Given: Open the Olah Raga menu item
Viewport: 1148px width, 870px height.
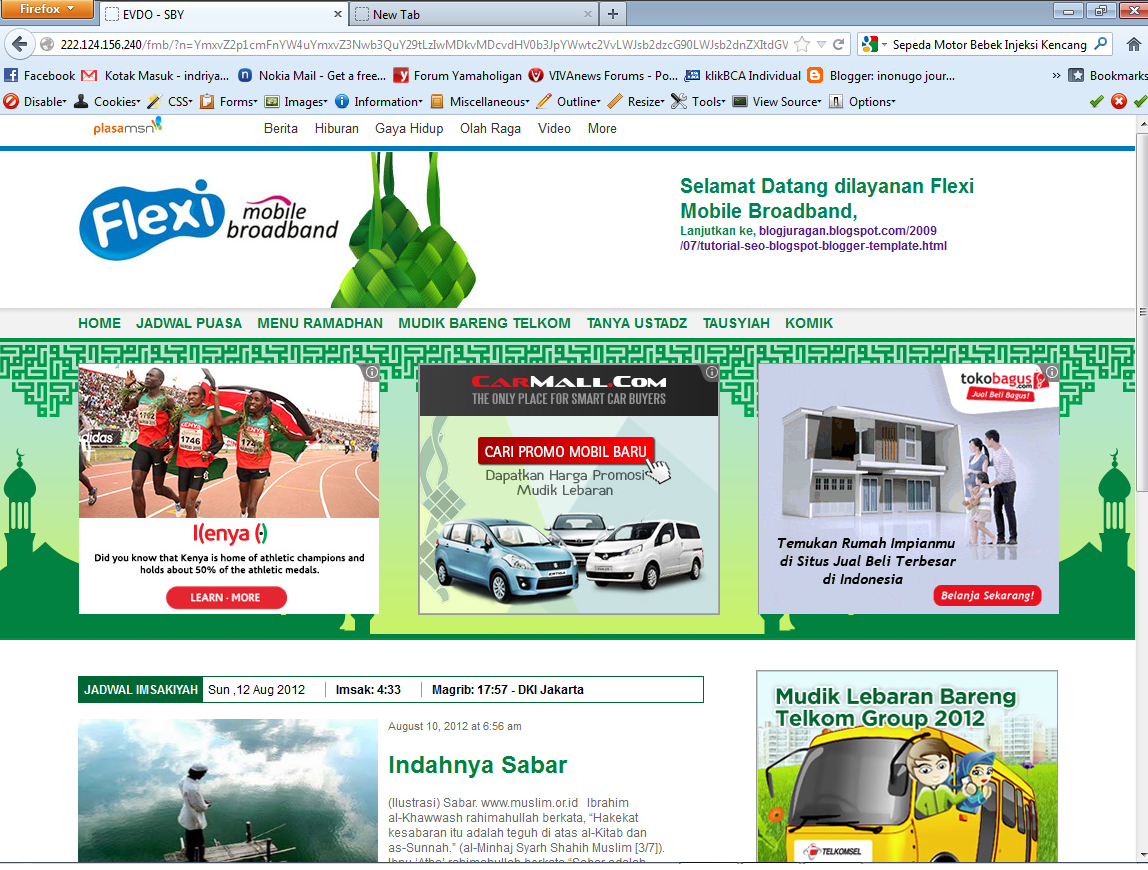Looking at the screenshot, I should pyautogui.click(x=491, y=128).
